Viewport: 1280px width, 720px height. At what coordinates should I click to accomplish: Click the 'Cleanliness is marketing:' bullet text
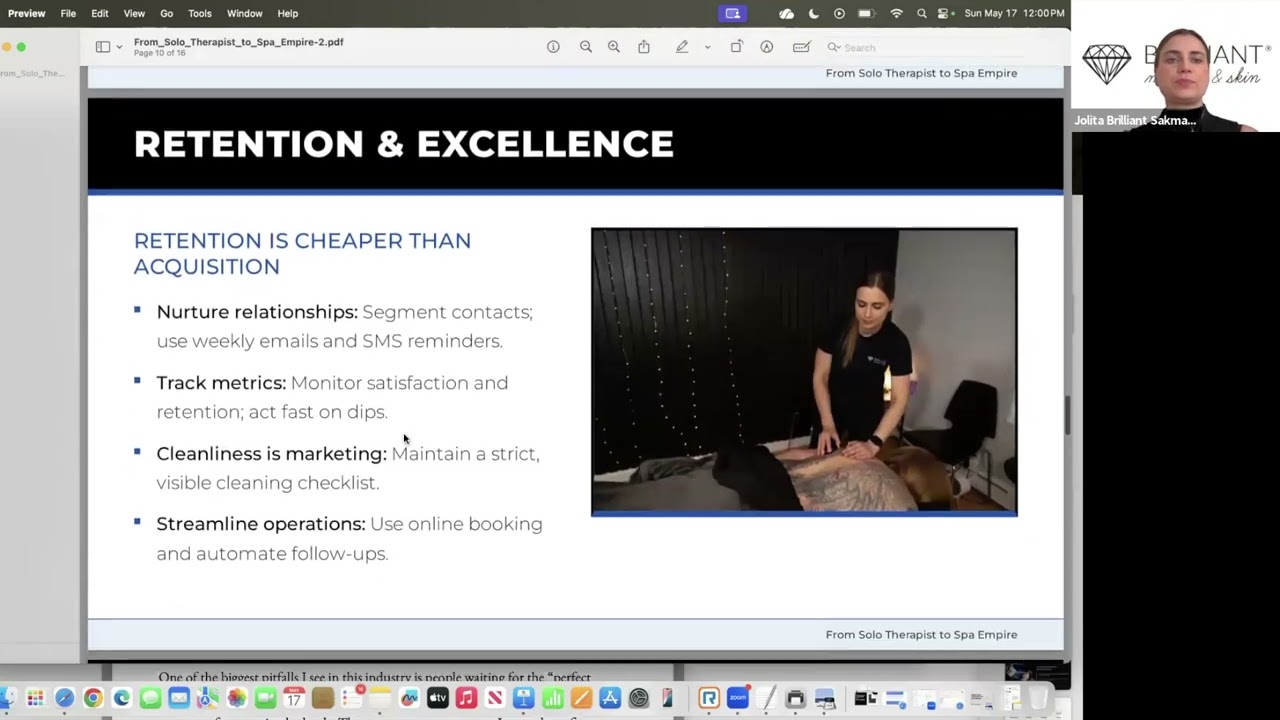(271, 454)
